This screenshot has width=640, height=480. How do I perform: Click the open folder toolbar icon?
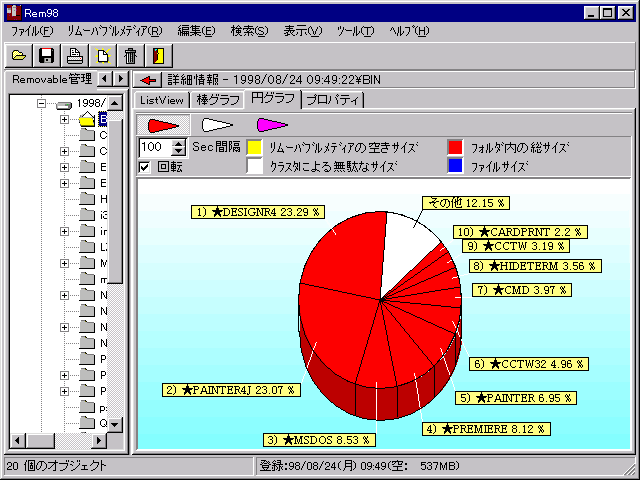tap(20, 55)
